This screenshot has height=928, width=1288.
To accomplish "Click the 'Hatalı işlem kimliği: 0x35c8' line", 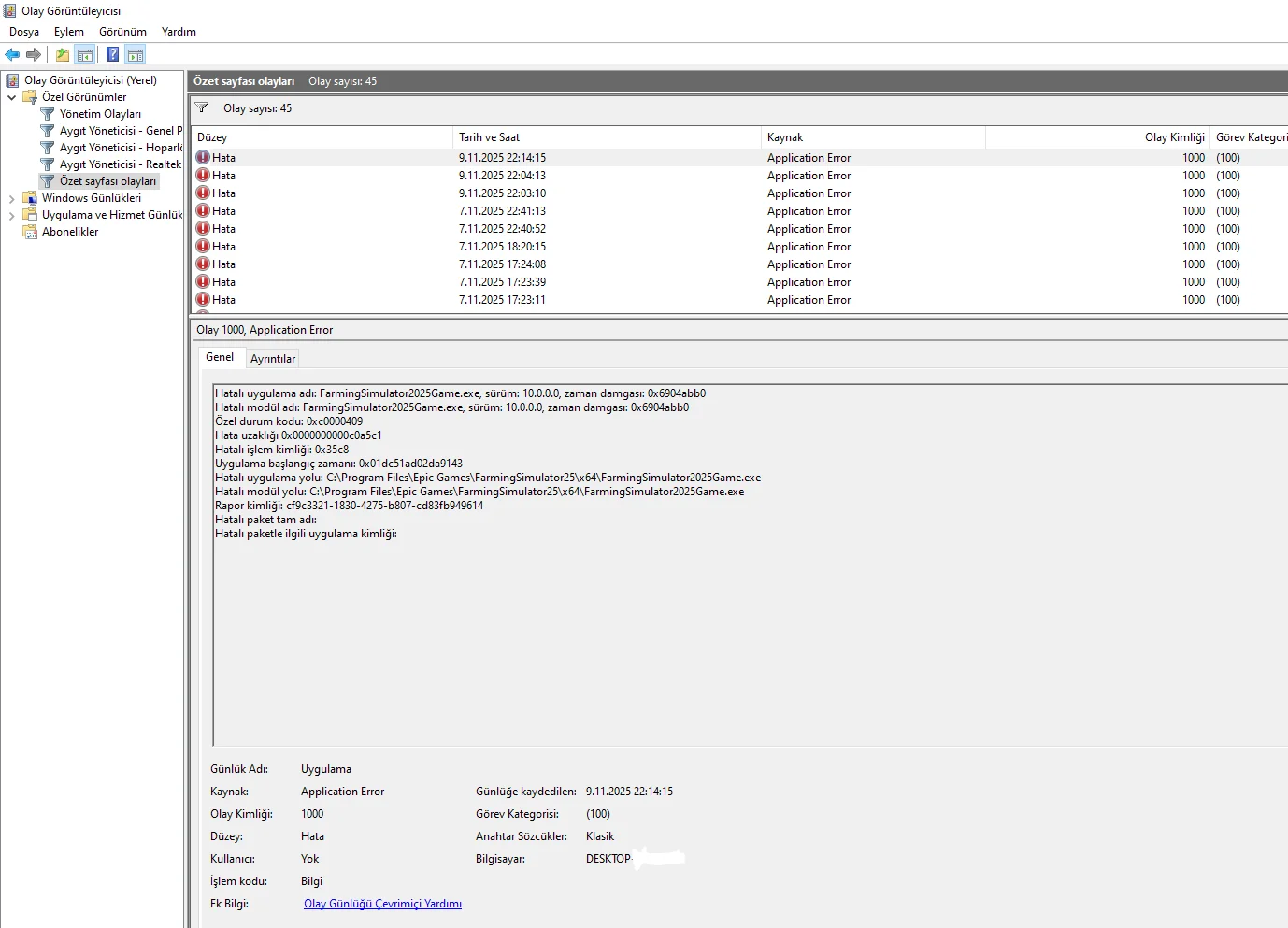I will click(x=281, y=450).
